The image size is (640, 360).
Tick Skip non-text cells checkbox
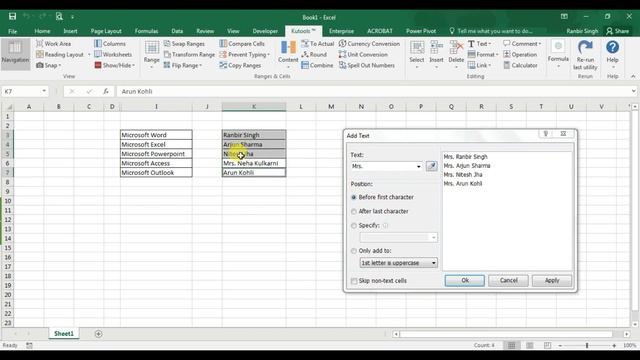point(354,281)
